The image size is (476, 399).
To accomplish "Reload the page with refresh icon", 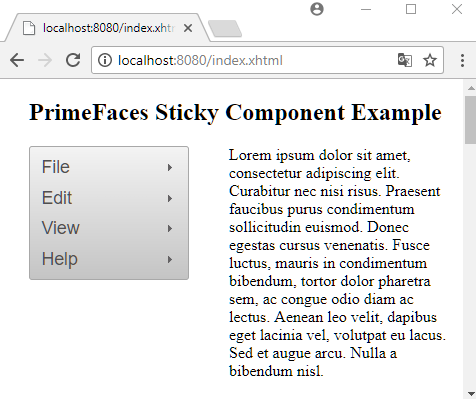I will coord(73,60).
